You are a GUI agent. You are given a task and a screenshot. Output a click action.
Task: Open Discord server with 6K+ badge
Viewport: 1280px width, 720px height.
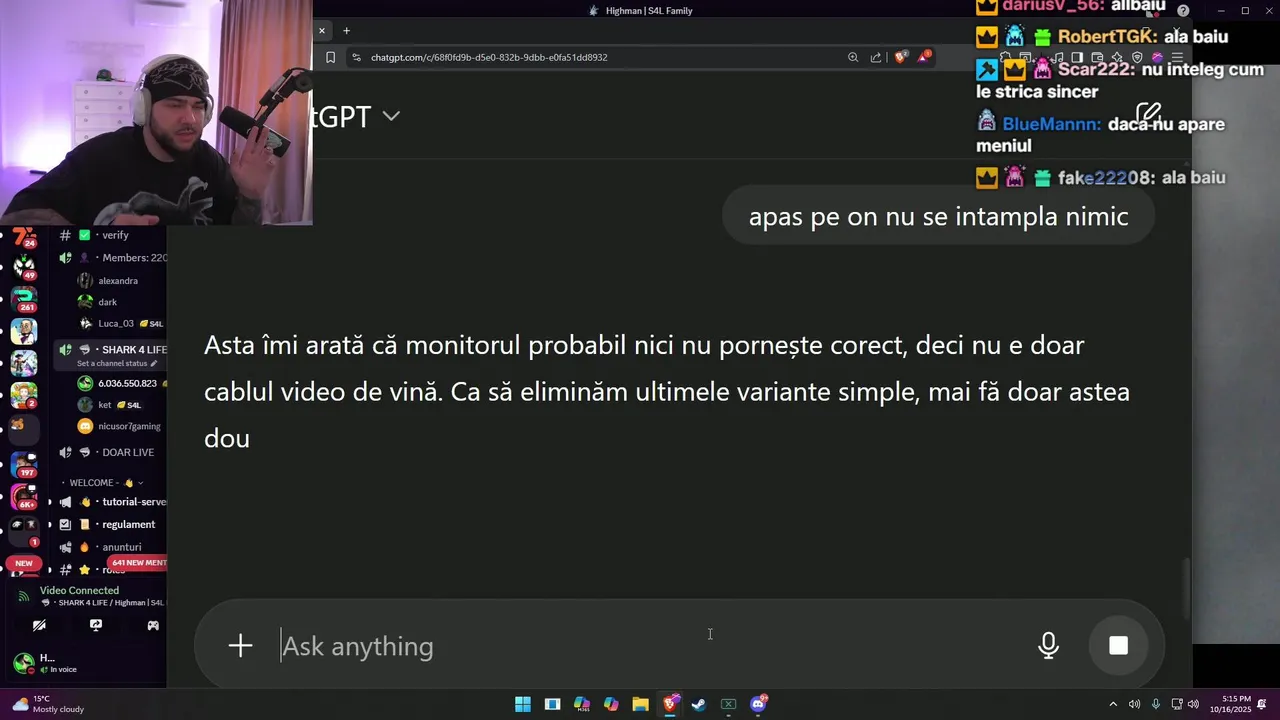pos(24,496)
